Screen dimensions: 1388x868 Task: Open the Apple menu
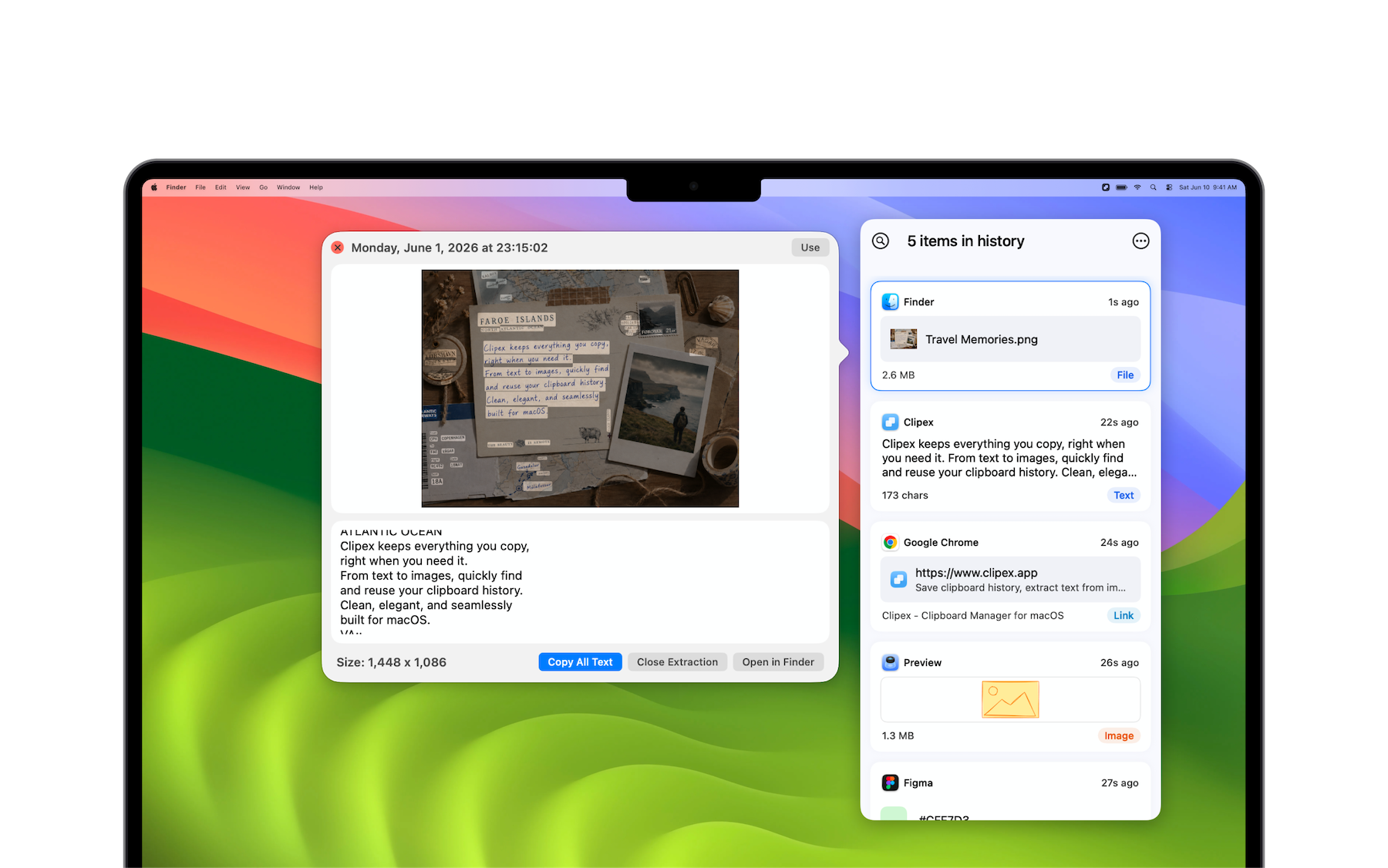154,187
